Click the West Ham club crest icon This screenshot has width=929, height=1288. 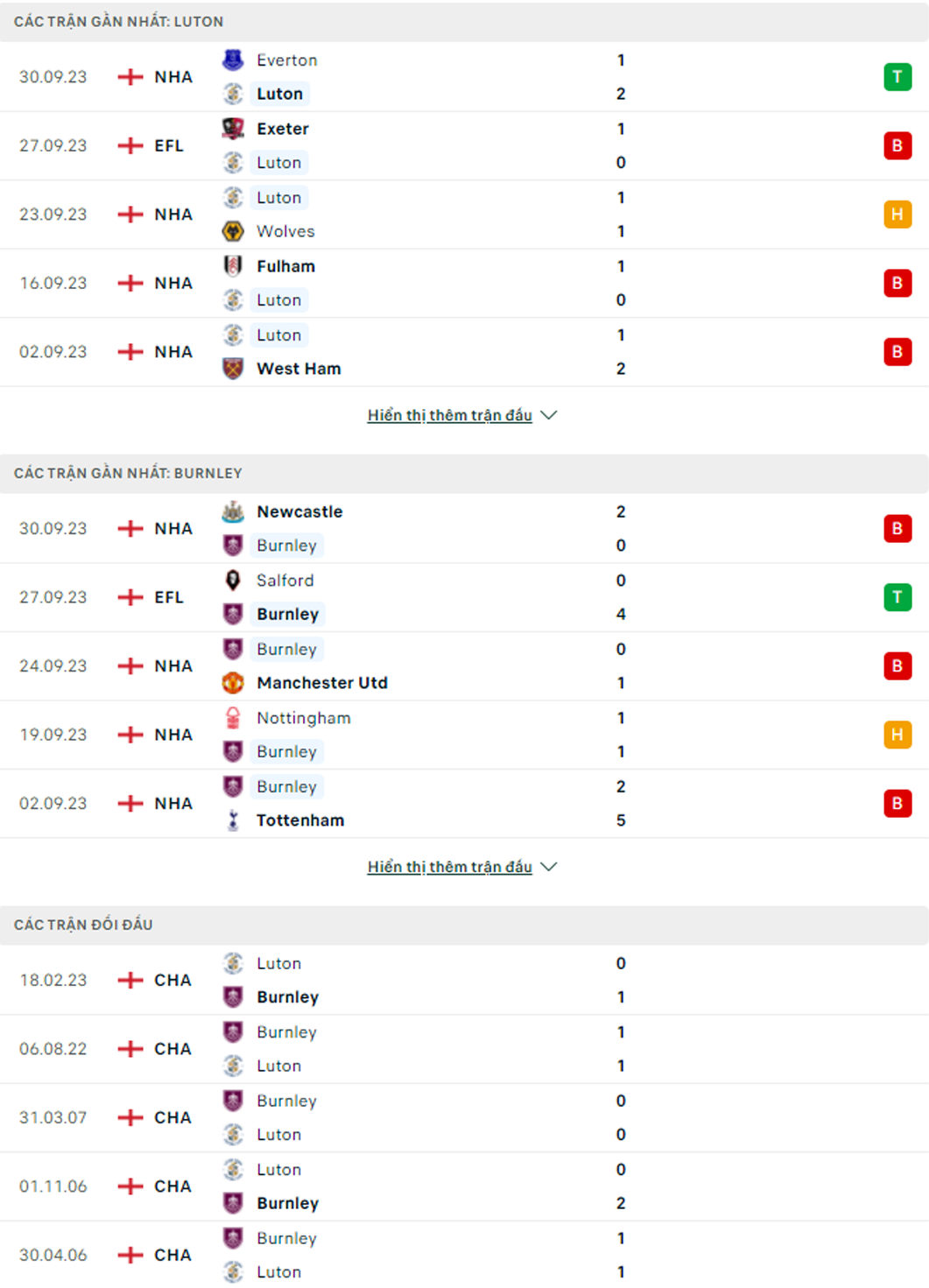[233, 369]
